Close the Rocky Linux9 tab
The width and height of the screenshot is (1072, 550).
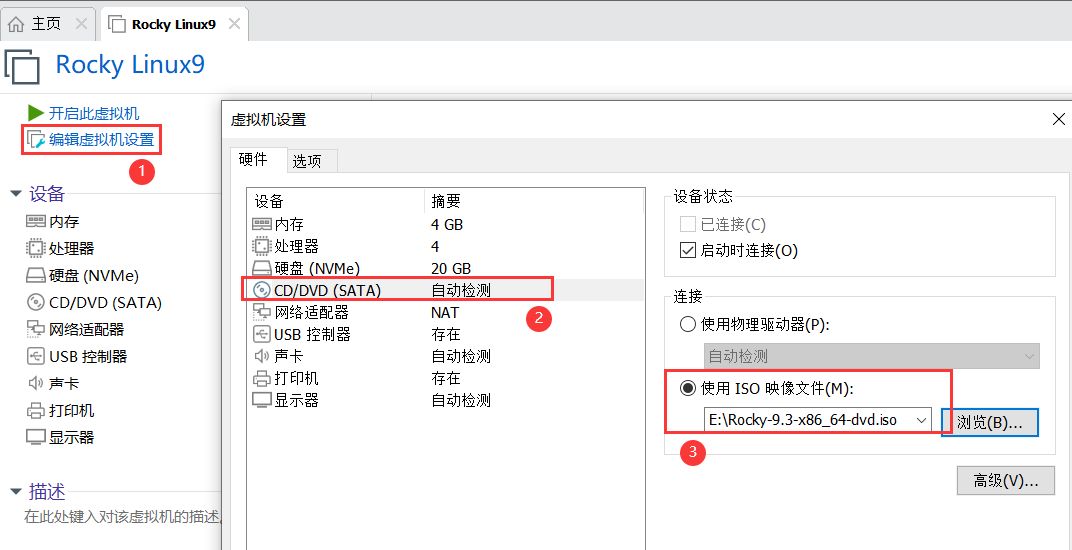(234, 24)
